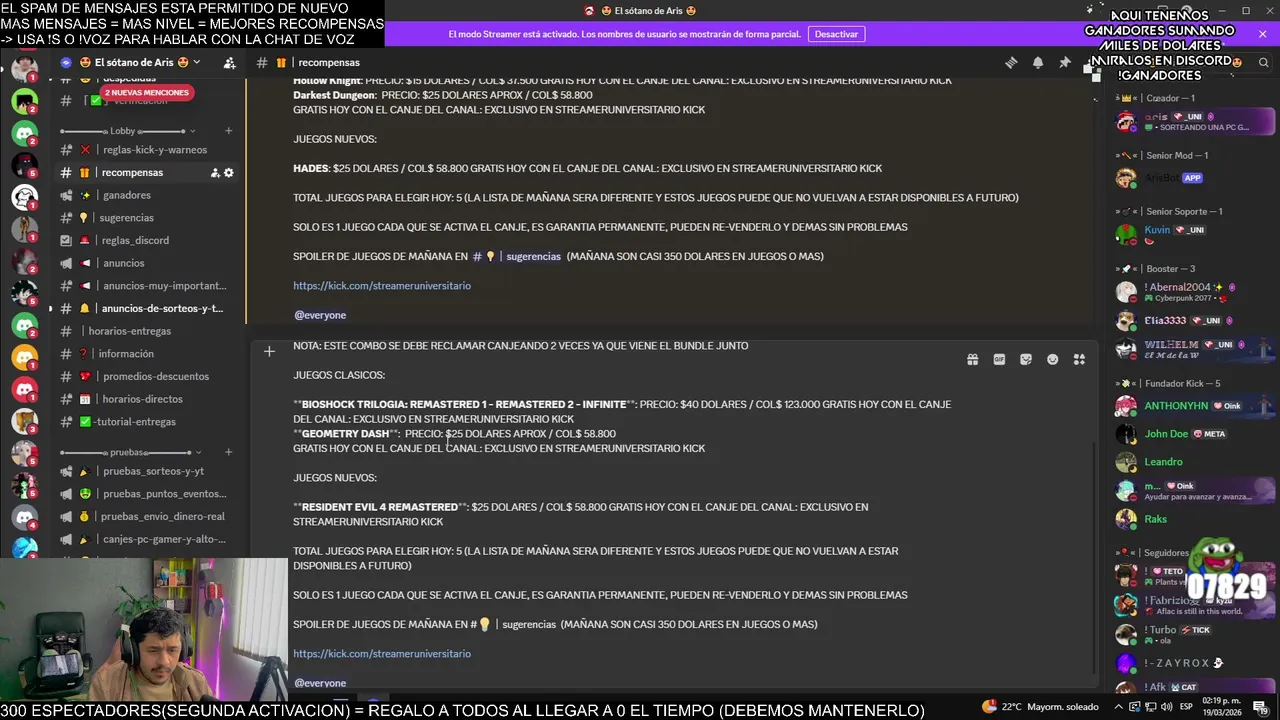This screenshot has height=720, width=1280.
Task: Open the aris member avatar in member list
Action: [1127, 122]
